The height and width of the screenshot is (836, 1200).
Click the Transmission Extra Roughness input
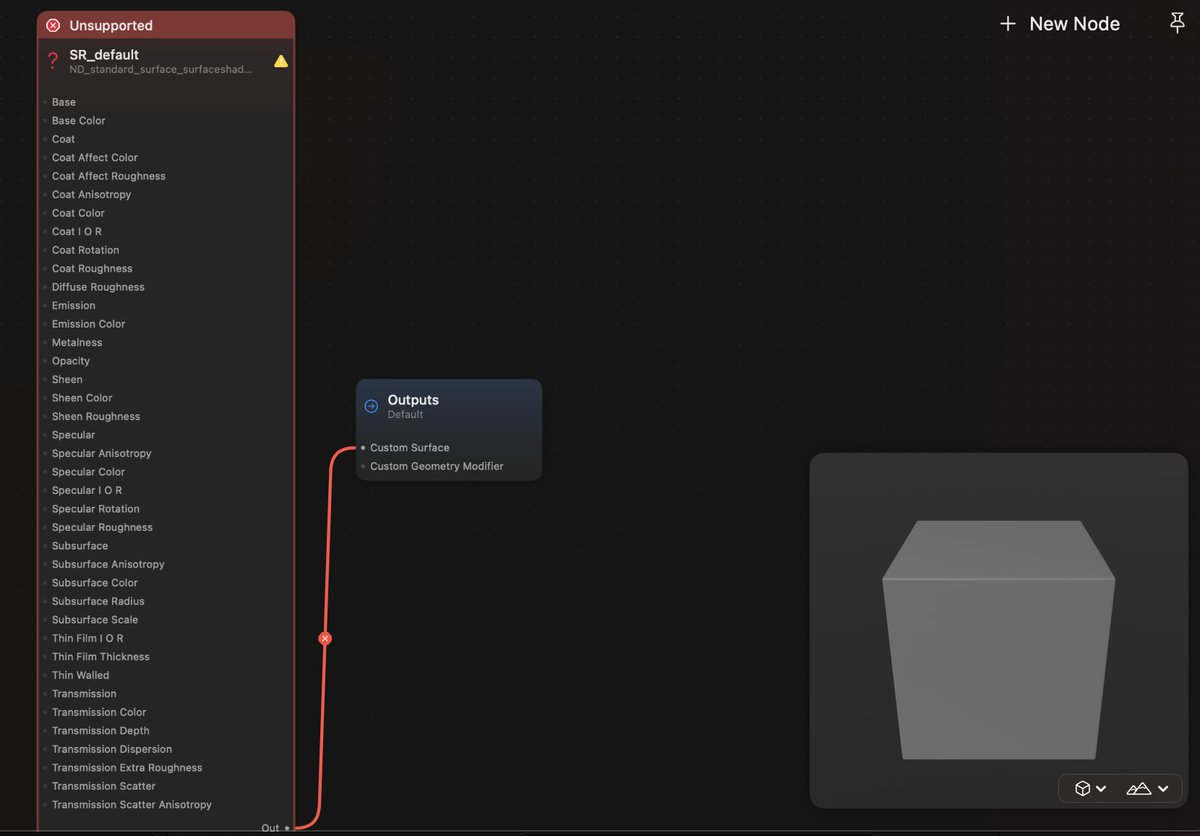127,768
